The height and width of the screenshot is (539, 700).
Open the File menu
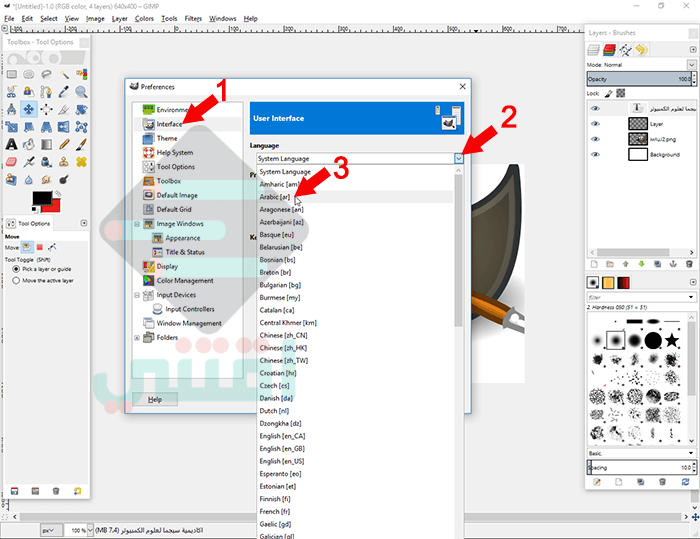(9, 18)
